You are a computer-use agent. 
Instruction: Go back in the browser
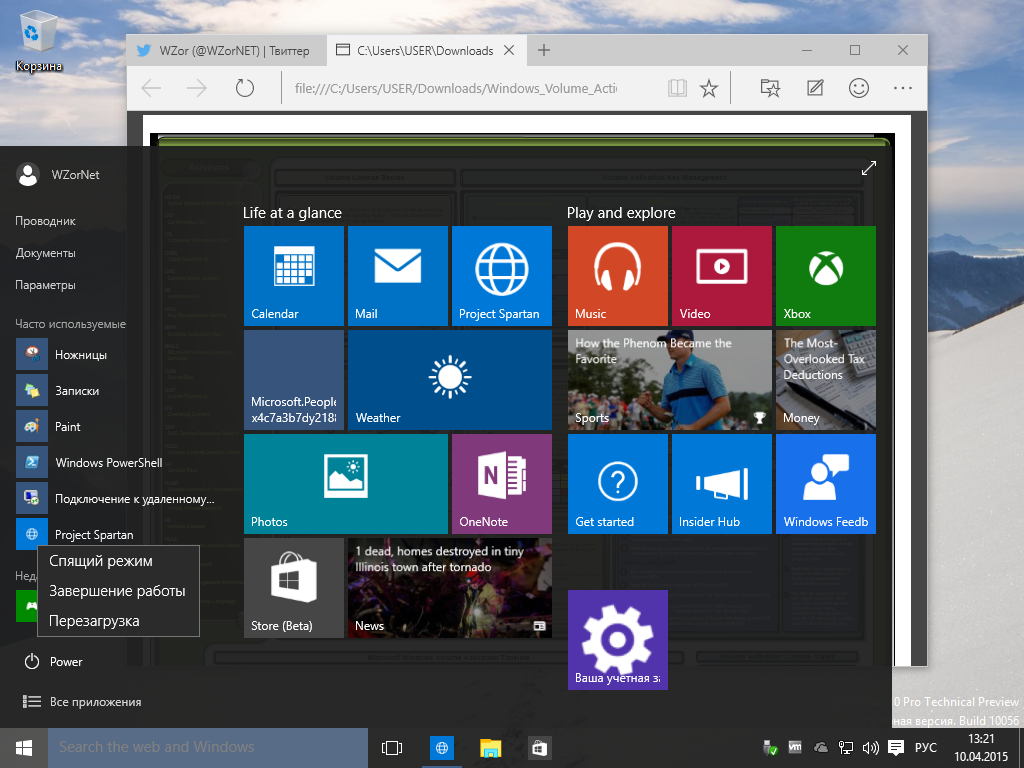[152, 88]
